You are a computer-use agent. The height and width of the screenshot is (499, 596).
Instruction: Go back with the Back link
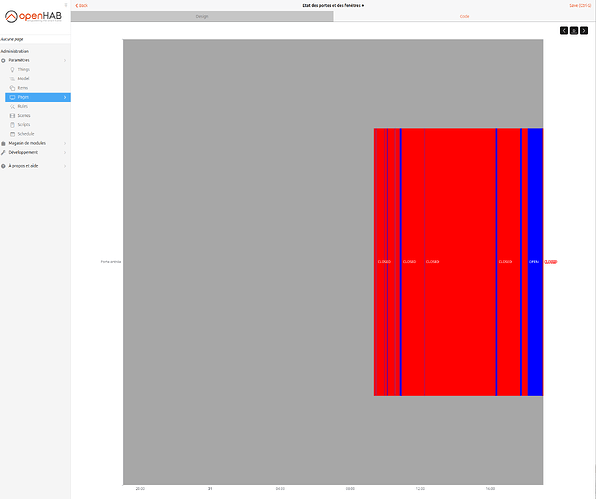point(81,5)
